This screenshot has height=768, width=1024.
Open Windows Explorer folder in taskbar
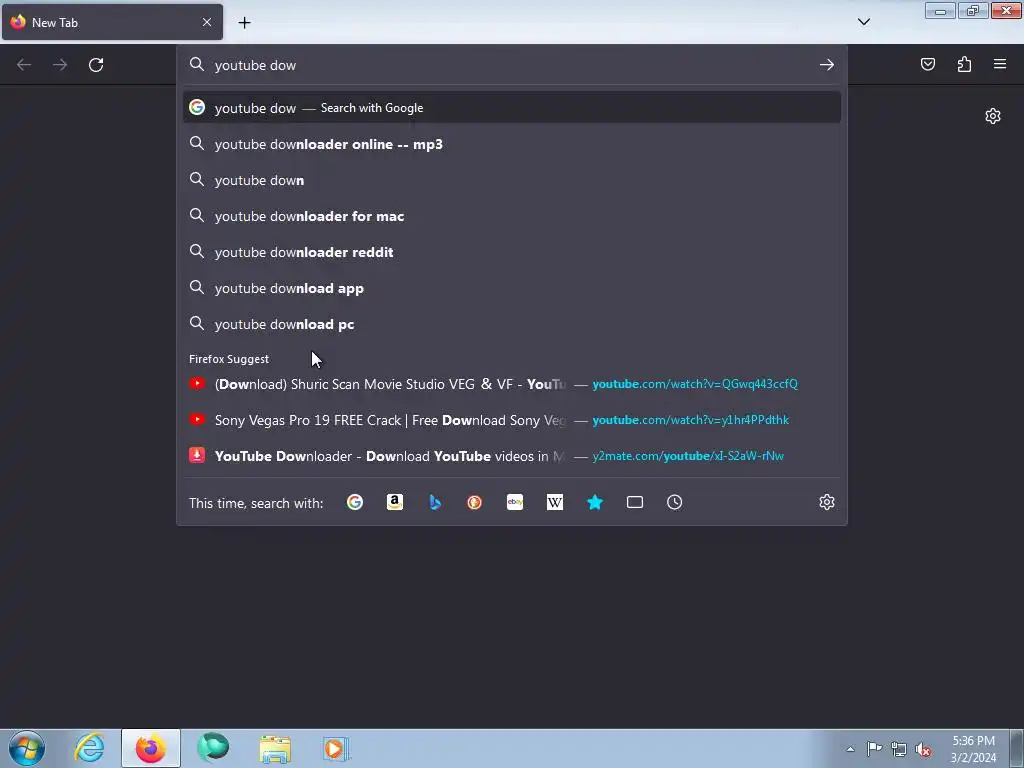pos(275,748)
